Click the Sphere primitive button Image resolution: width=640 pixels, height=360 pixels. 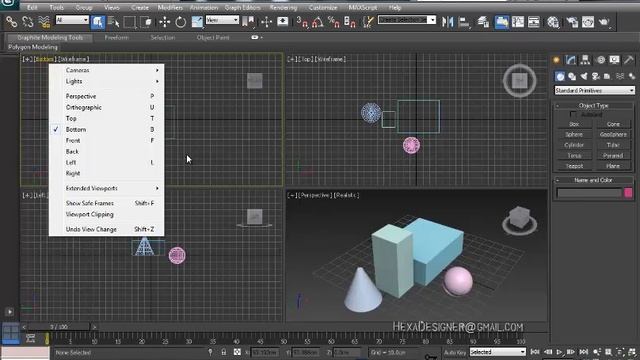[x=574, y=134]
